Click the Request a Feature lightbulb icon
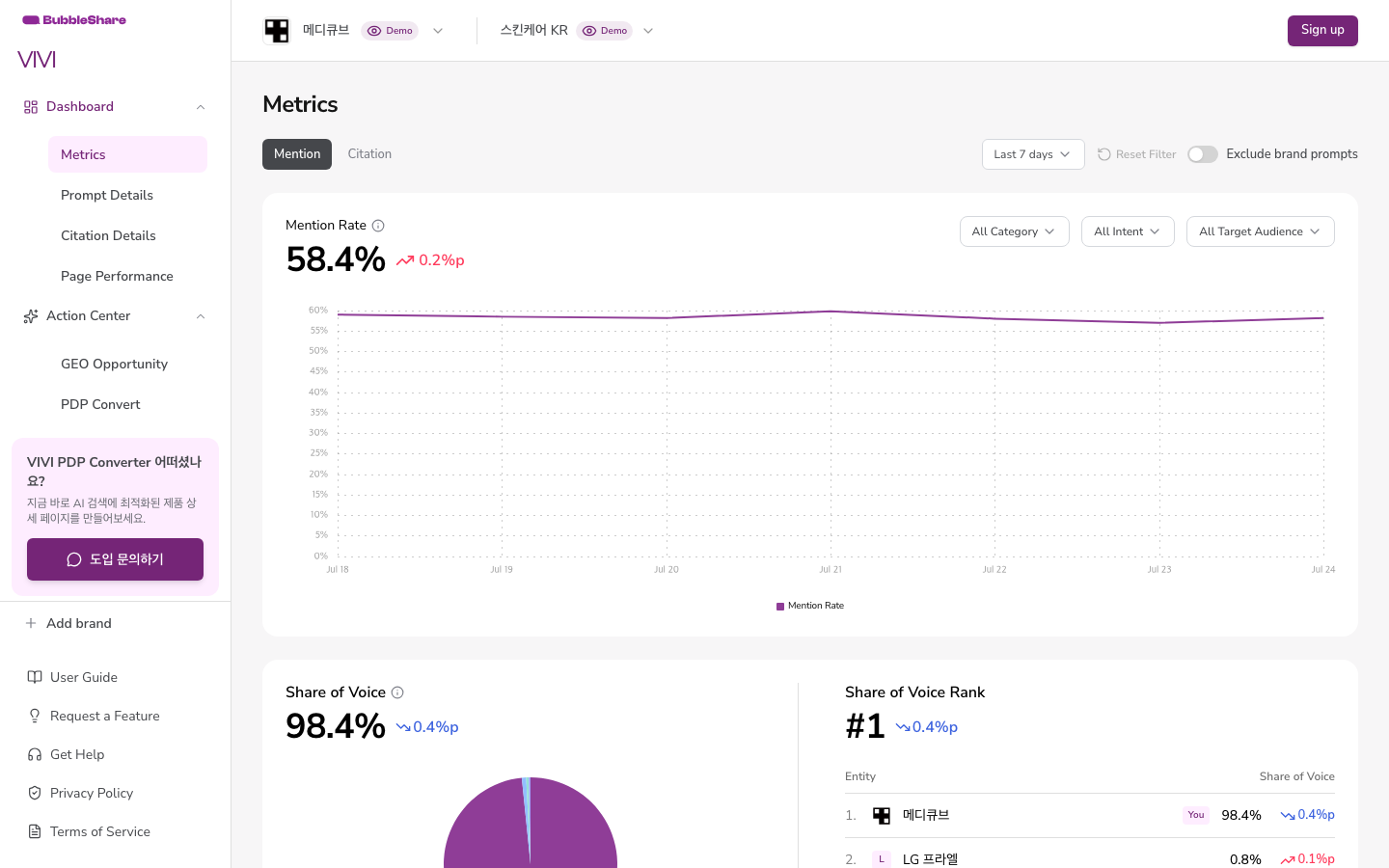Viewport: 1389px width, 868px height. [x=35, y=716]
